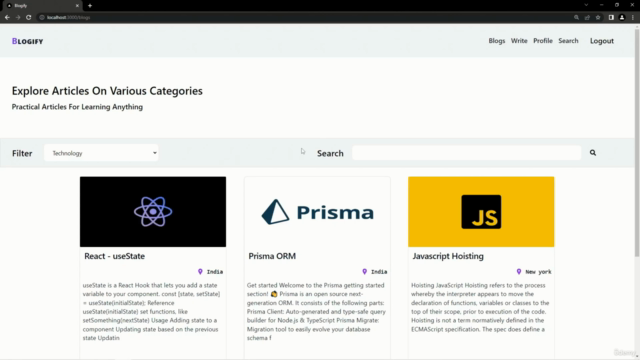Open the Javascript Hoisting article title
This screenshot has height=360, width=640.
pyautogui.click(x=448, y=256)
